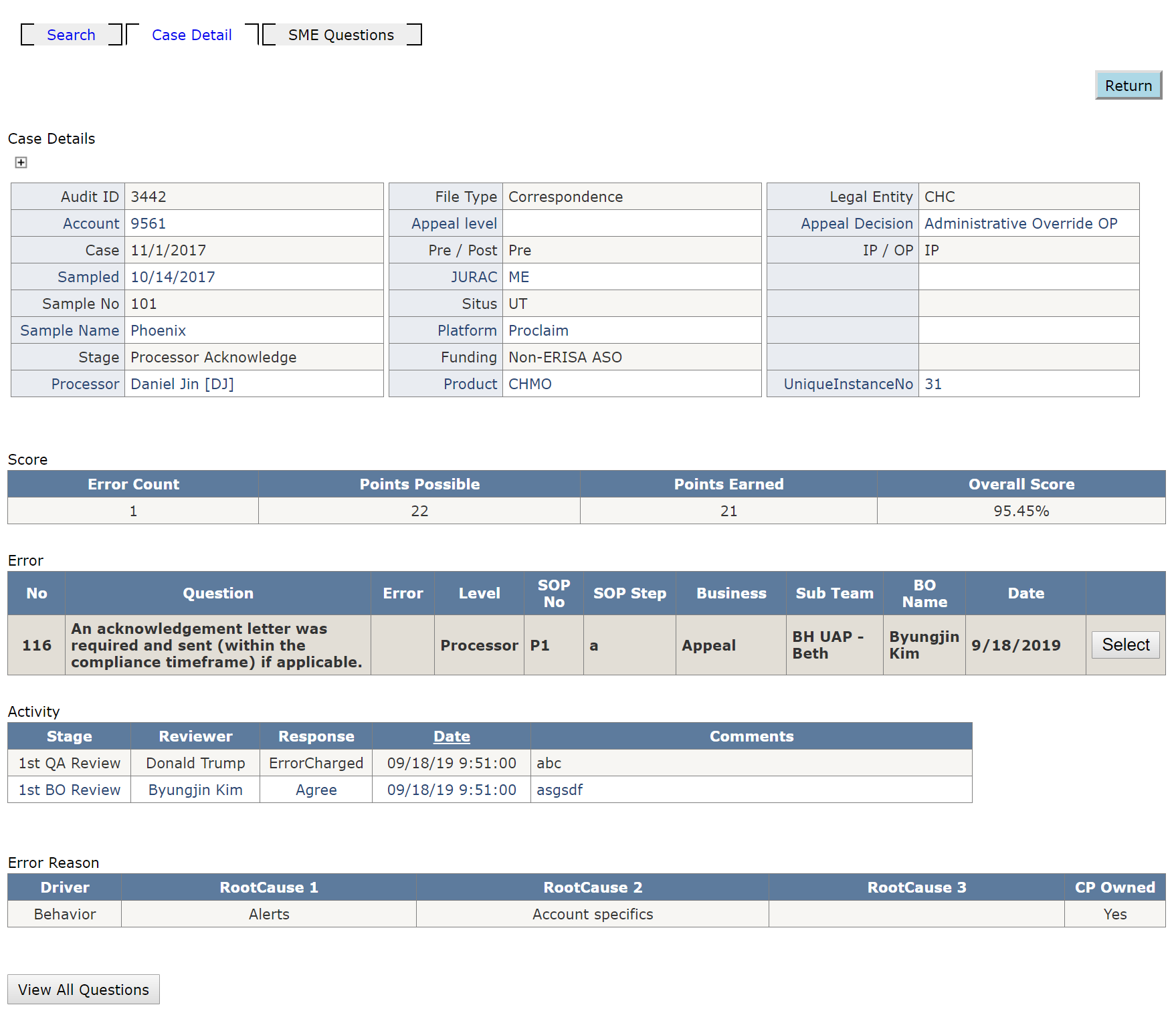The width and height of the screenshot is (1176, 1013).
Task: Click the Comments column header
Action: pyautogui.click(x=751, y=736)
